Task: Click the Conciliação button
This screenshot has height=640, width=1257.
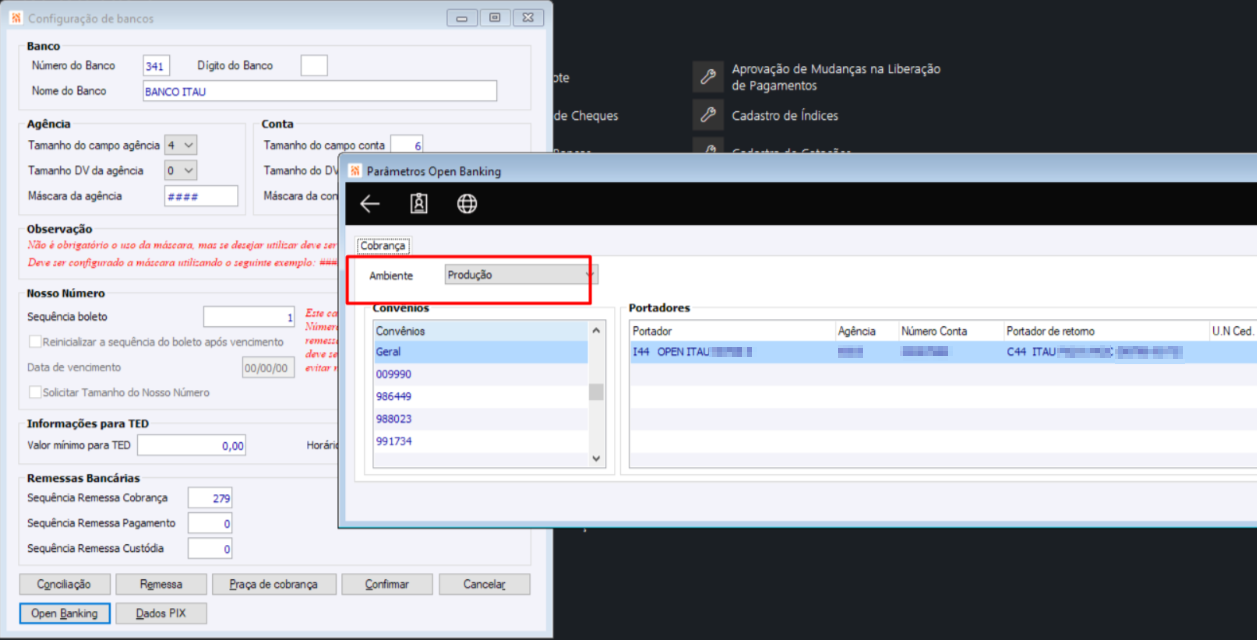Action: click(64, 584)
